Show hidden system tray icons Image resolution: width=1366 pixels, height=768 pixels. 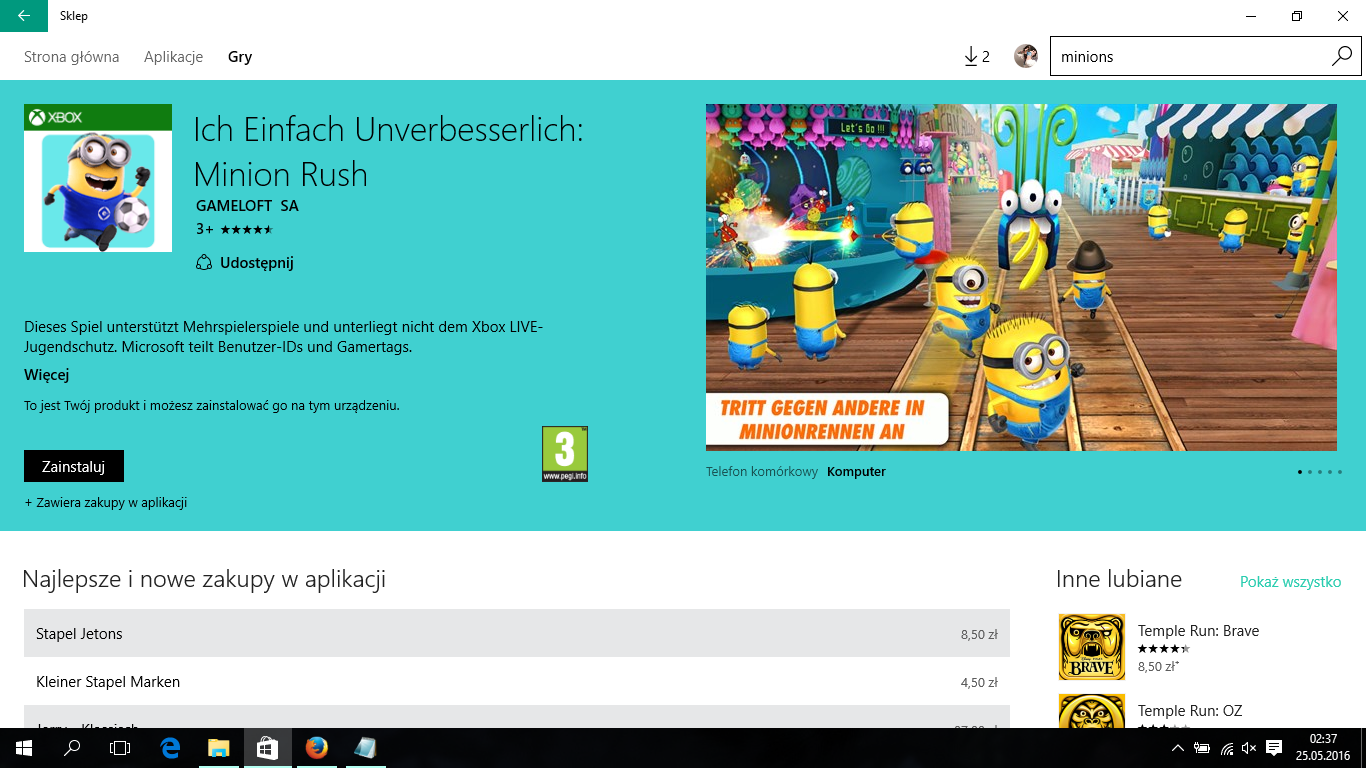tap(1178, 748)
